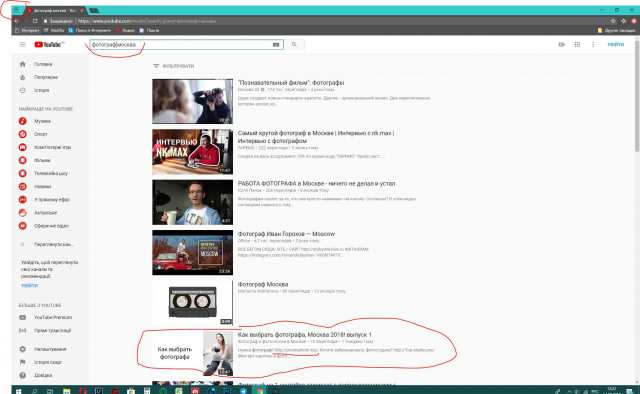Click the upload video camera icon
640x394 pixels.
562,45
